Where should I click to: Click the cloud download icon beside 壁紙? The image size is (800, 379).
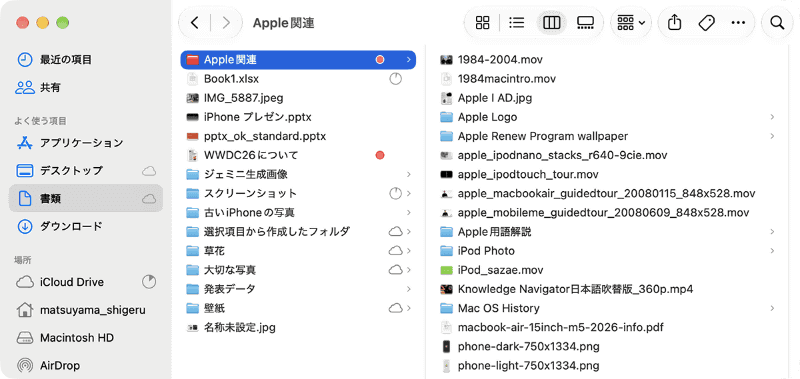point(396,308)
